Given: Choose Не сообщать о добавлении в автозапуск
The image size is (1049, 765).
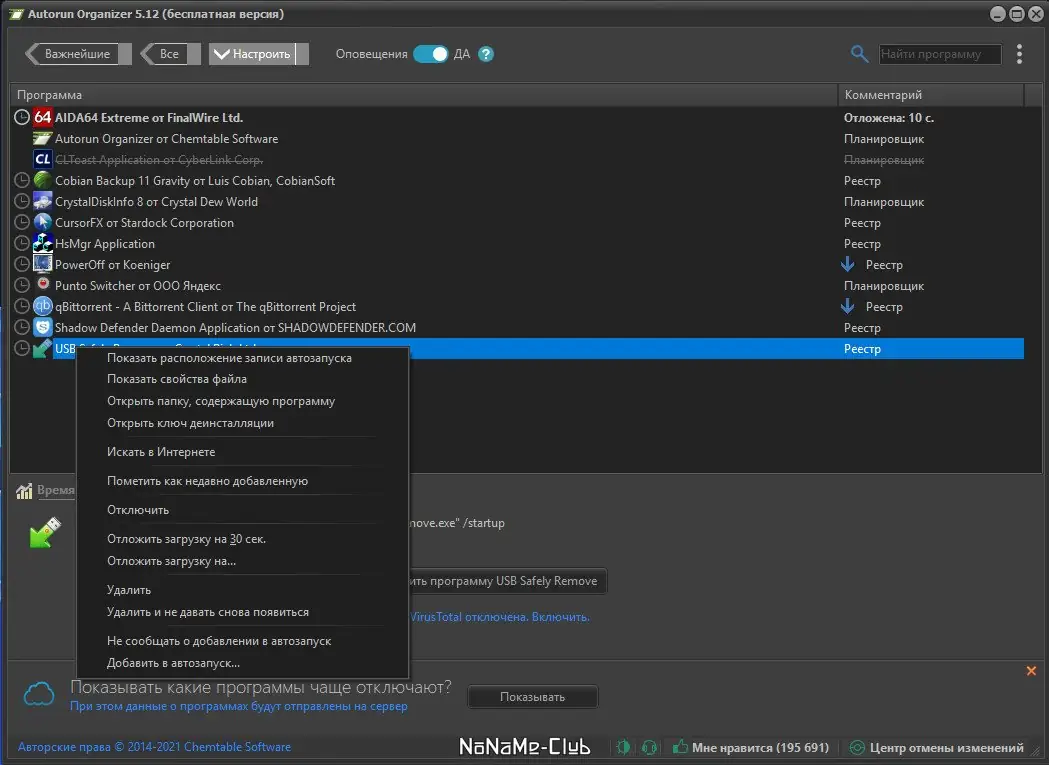Looking at the screenshot, I should click(219, 641).
